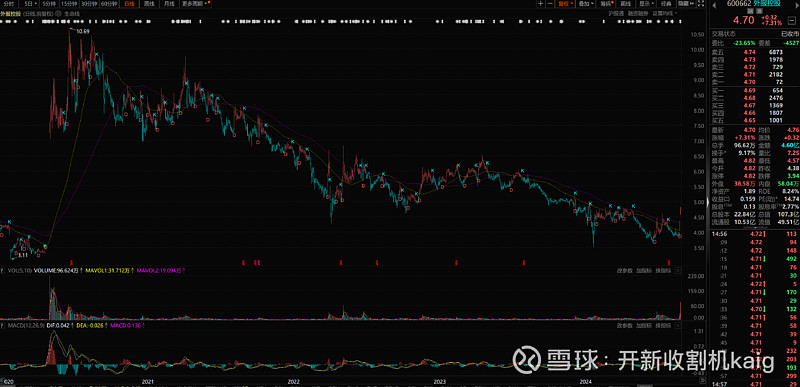This screenshot has width=800, height=387.
Task: Click the settings gear beside 日线前复权
Action: (58, 14)
